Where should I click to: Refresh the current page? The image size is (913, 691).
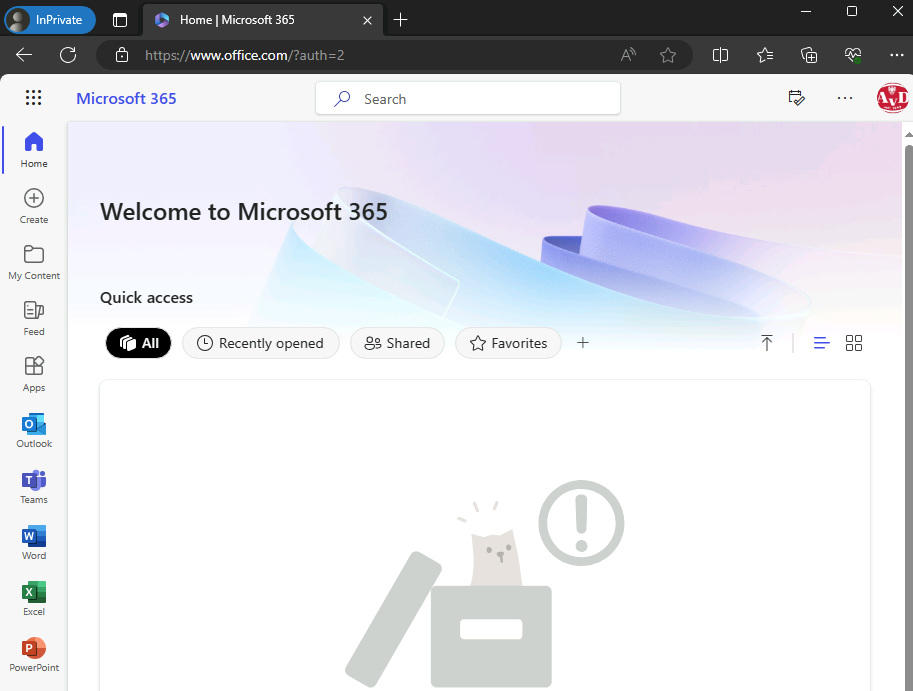click(68, 55)
